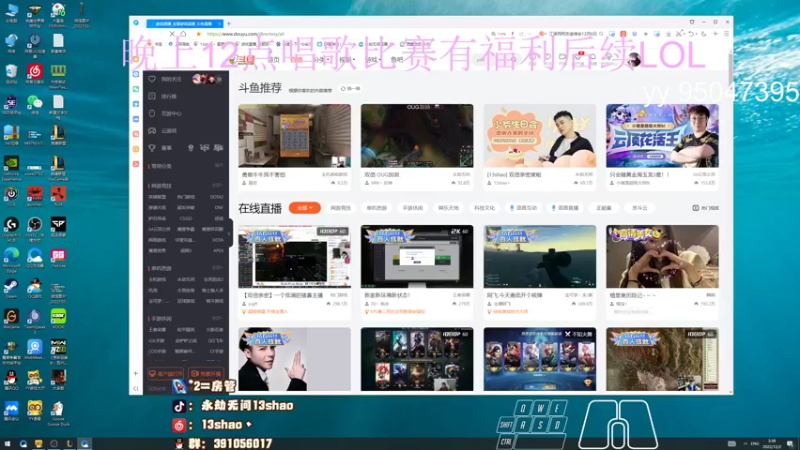Click the DNF category link in sidebar
800x450 pixels.
219,208
